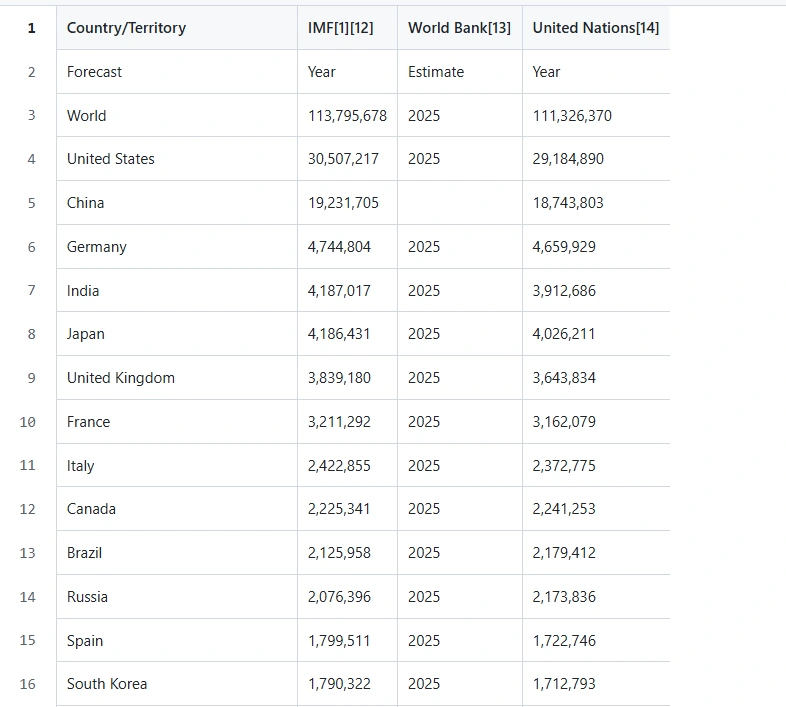Select the empty World Bank cell for China
Screen dimensions: 786x707
[459, 203]
